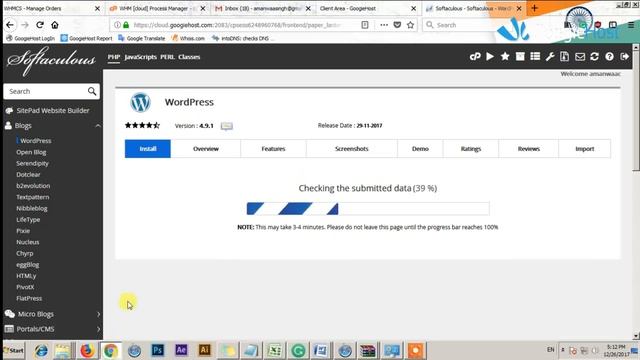
Task: Go to the browser home page
Action: tap(55, 25)
